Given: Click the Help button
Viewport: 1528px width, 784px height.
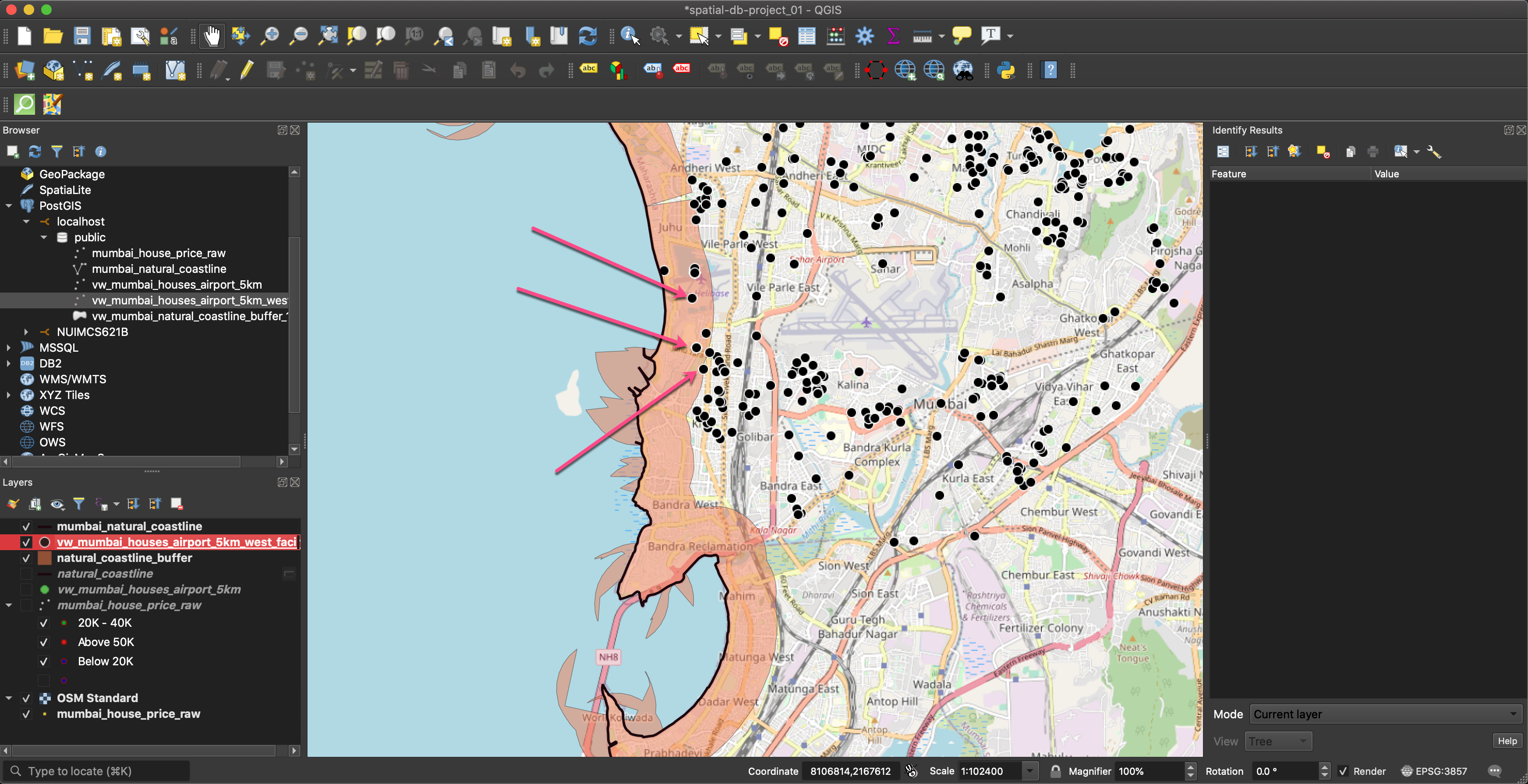Looking at the screenshot, I should (1507, 741).
